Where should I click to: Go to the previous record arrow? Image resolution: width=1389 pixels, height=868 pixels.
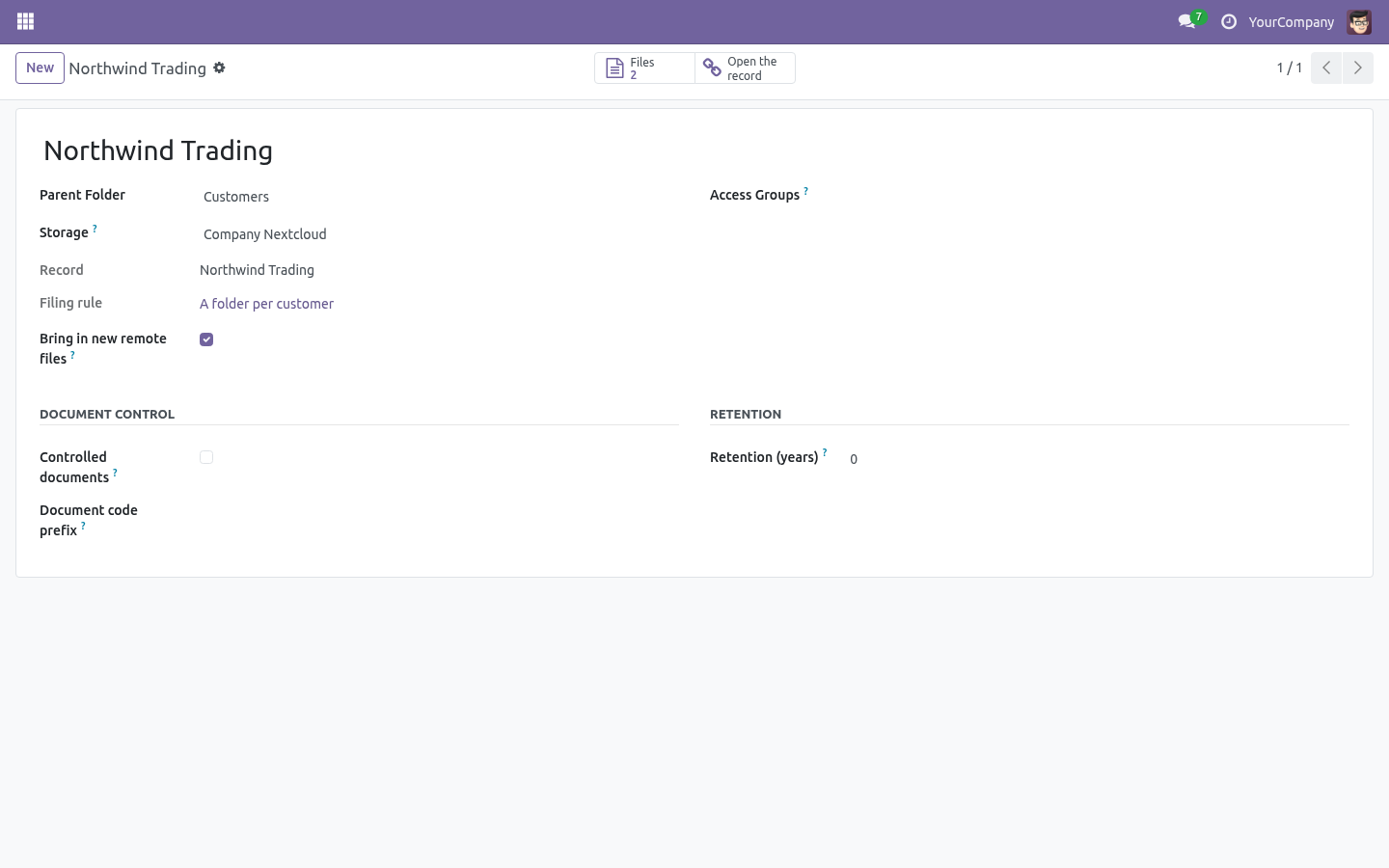(1326, 68)
